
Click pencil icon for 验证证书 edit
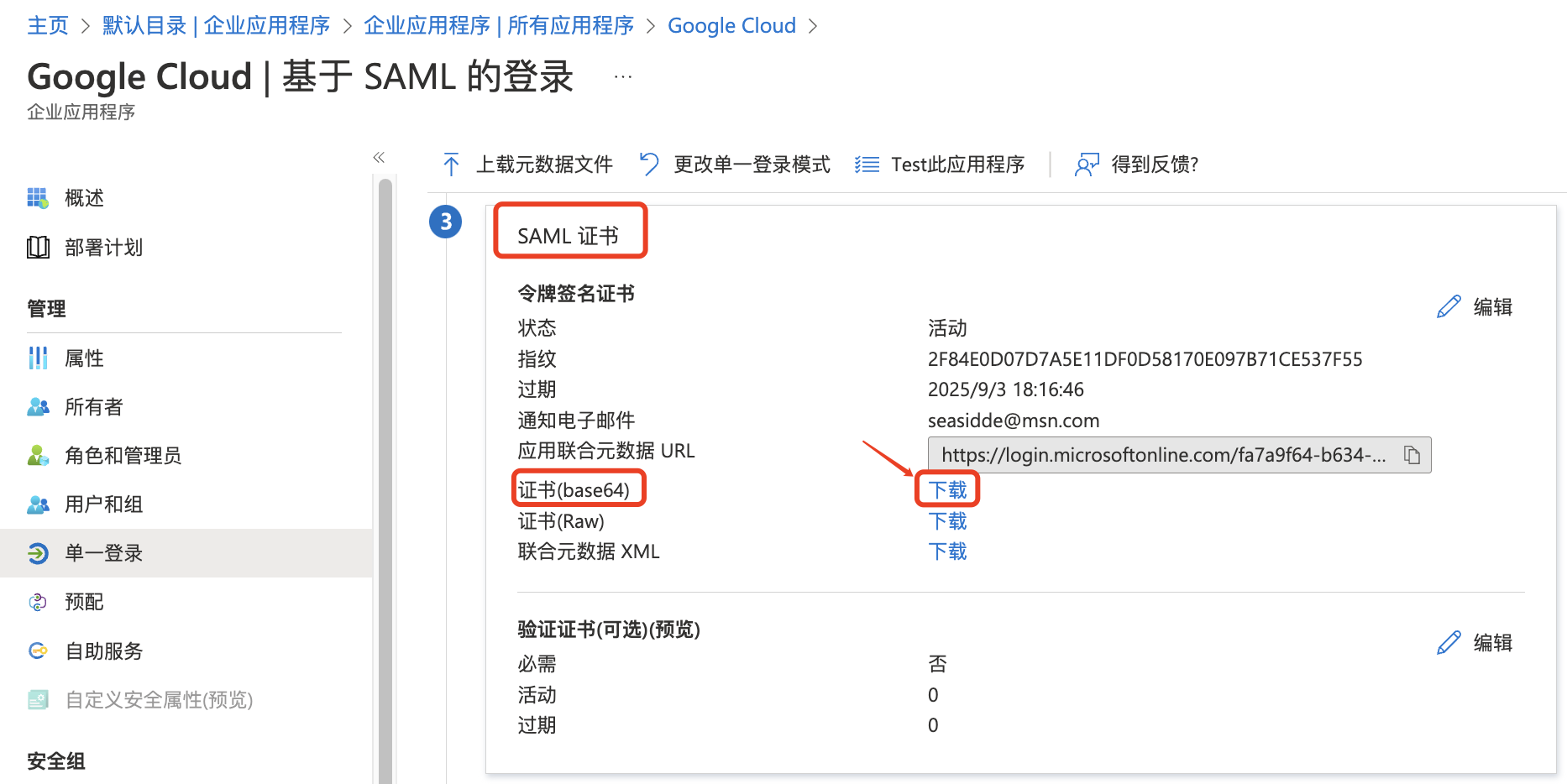tap(1449, 642)
